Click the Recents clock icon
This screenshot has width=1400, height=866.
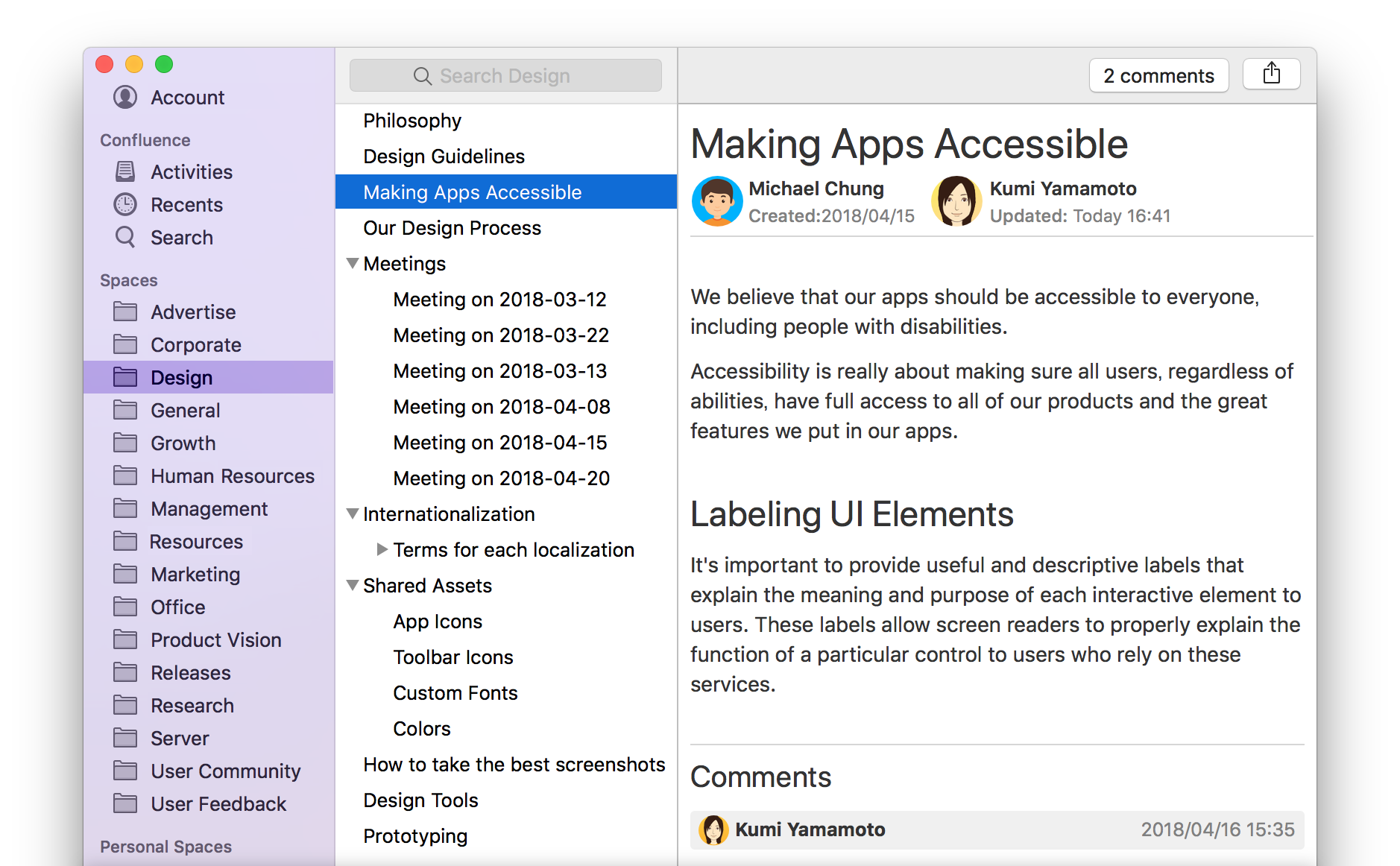pos(125,204)
